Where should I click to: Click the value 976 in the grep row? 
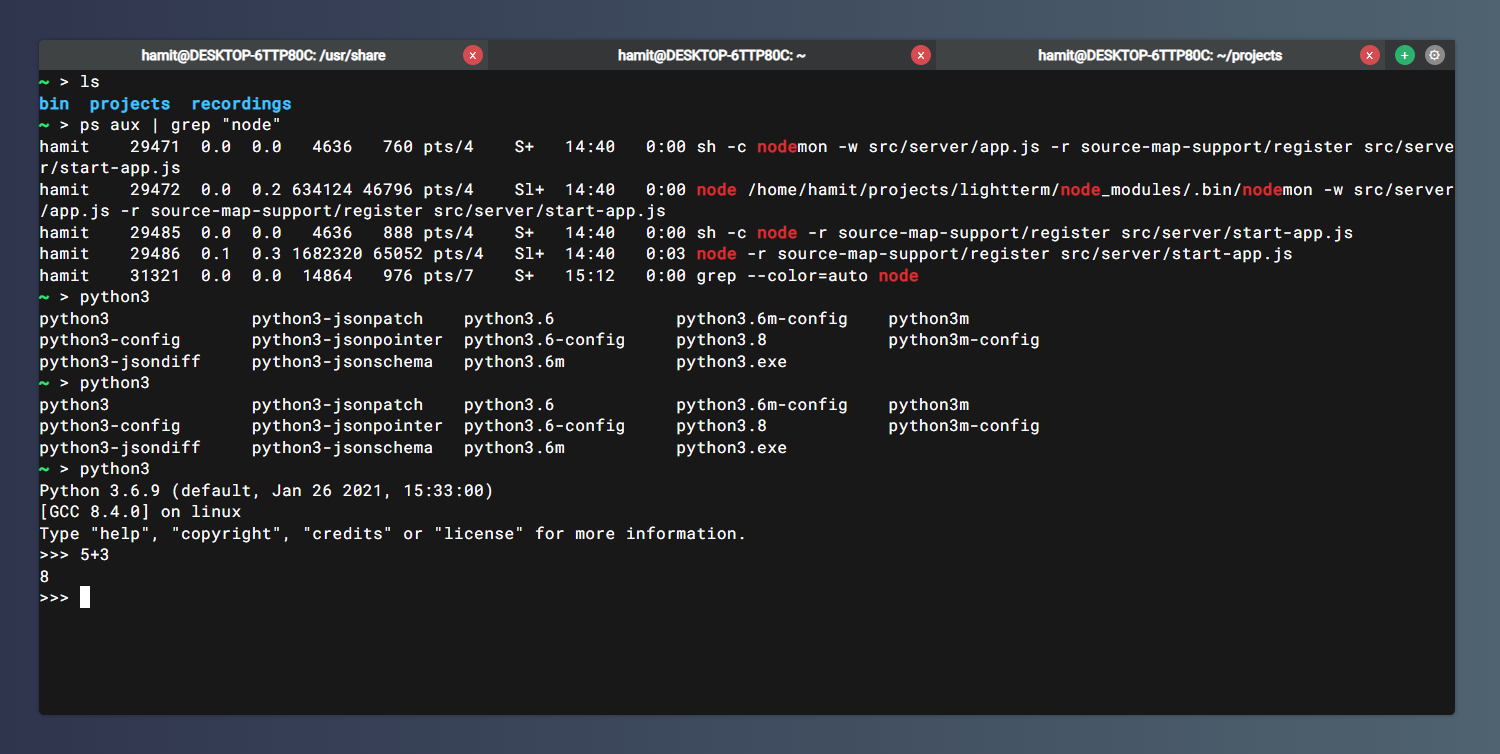click(x=398, y=276)
